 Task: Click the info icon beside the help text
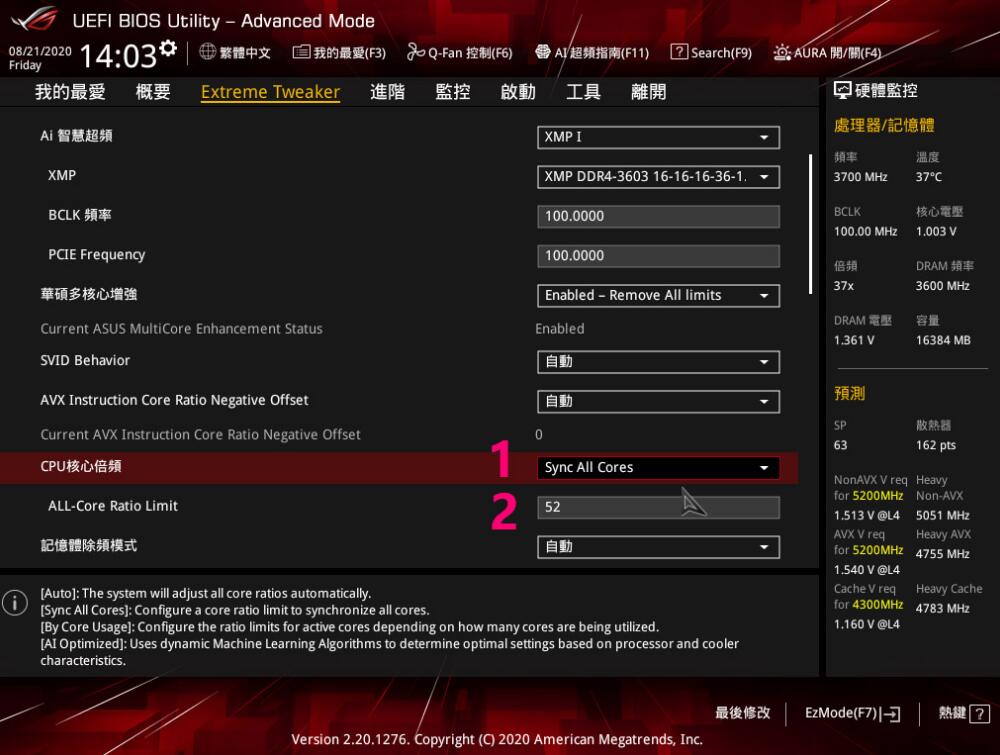(x=15, y=602)
